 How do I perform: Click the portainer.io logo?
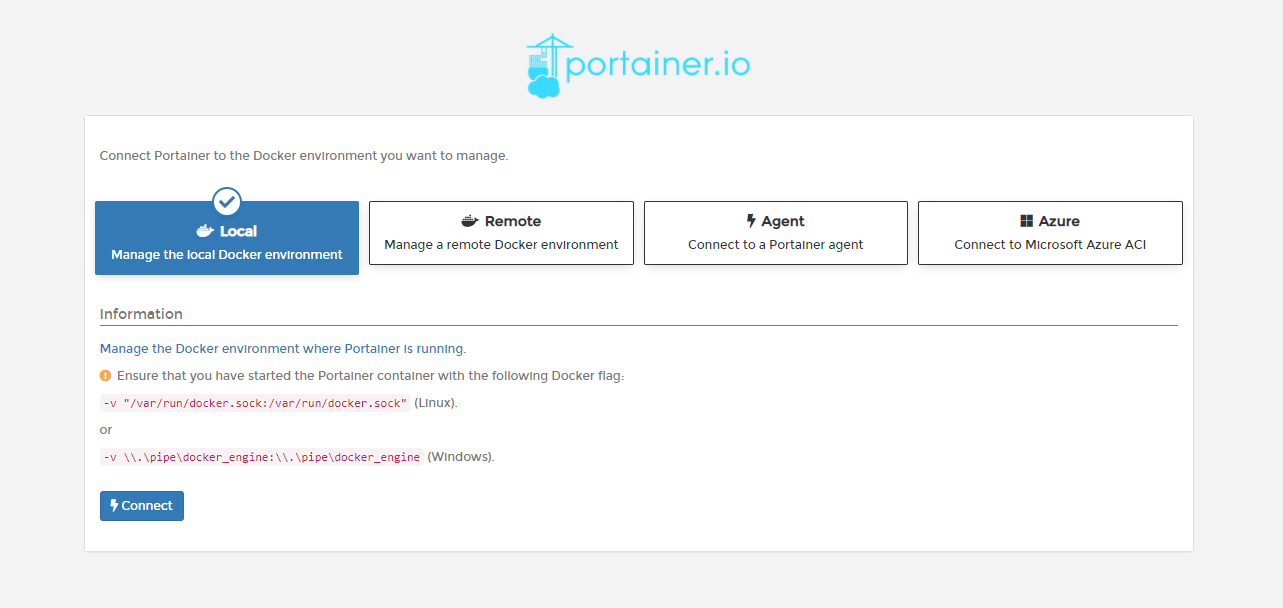point(637,63)
